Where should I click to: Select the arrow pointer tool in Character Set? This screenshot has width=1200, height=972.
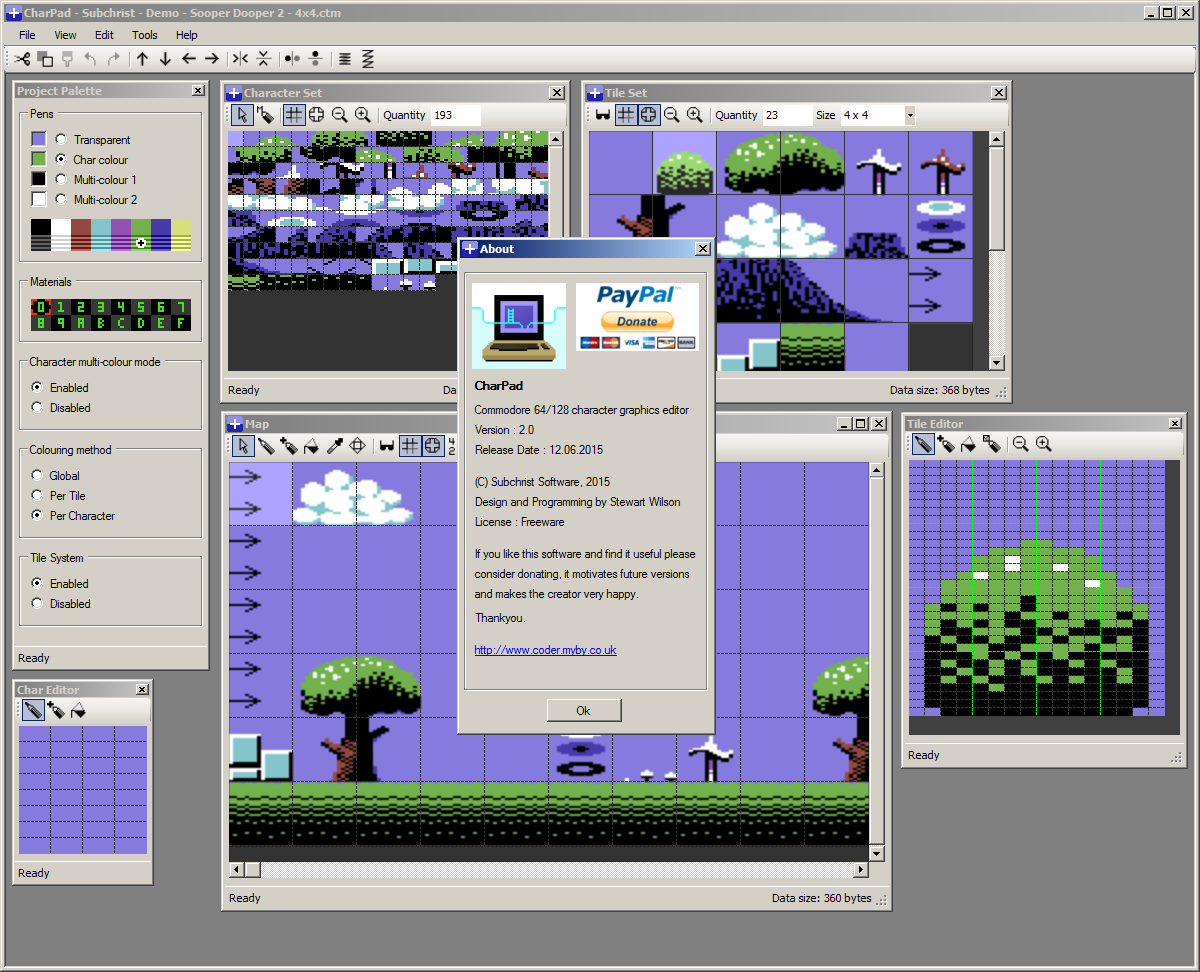[x=242, y=115]
